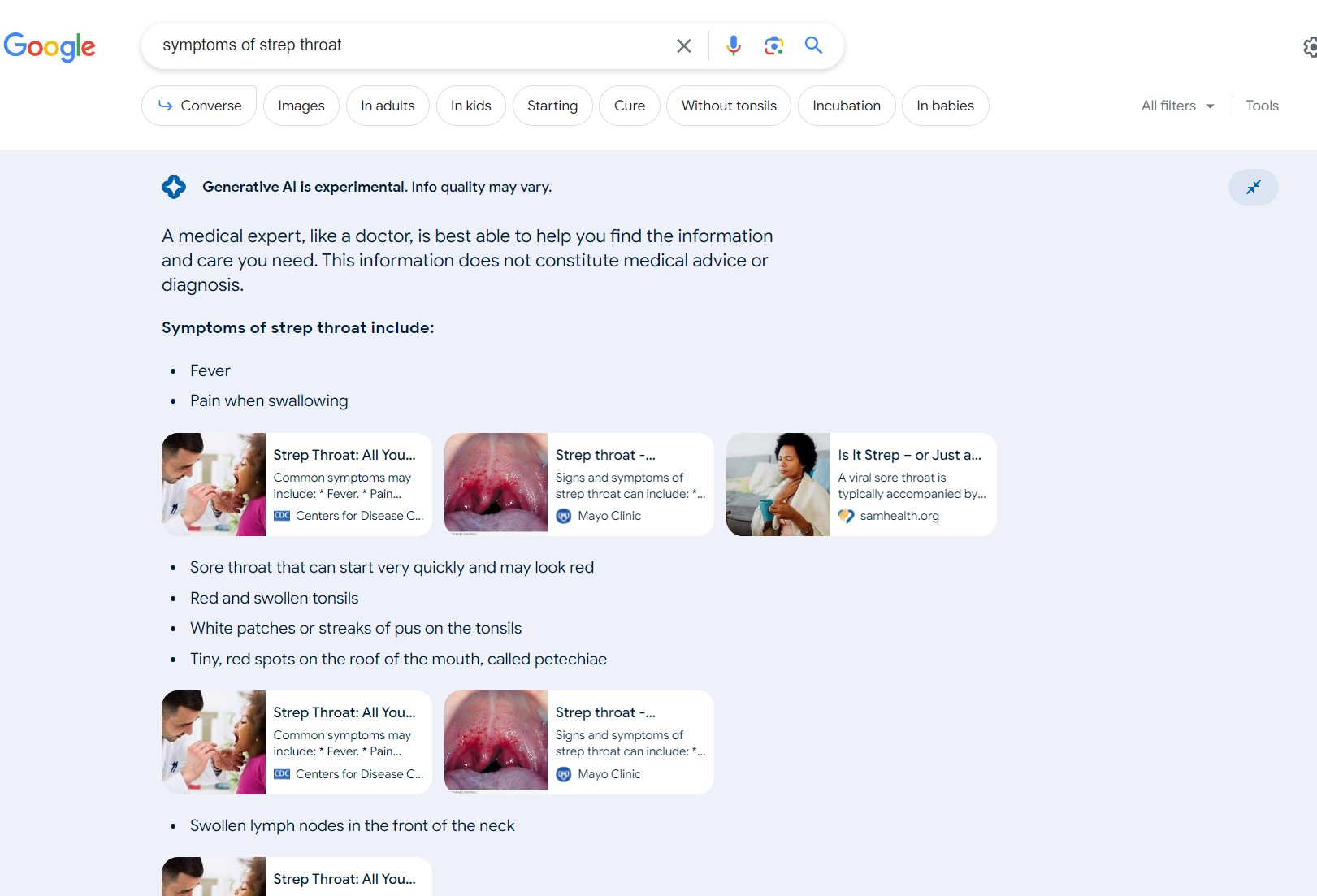Expand the All filters dropdown
Screen dimensions: 1317x896
(x=1177, y=106)
